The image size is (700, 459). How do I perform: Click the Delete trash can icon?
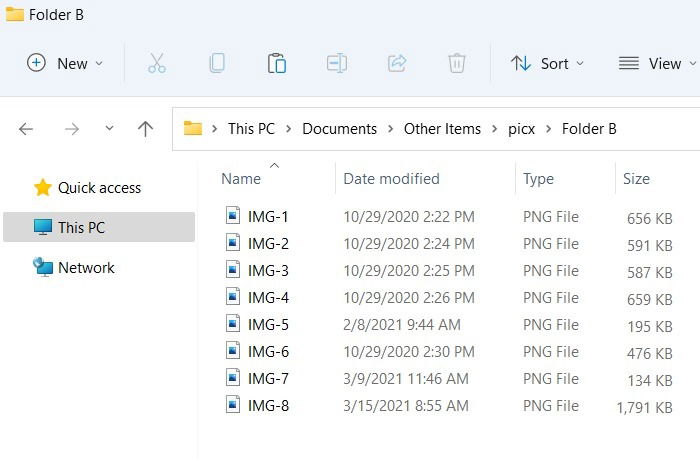click(457, 63)
